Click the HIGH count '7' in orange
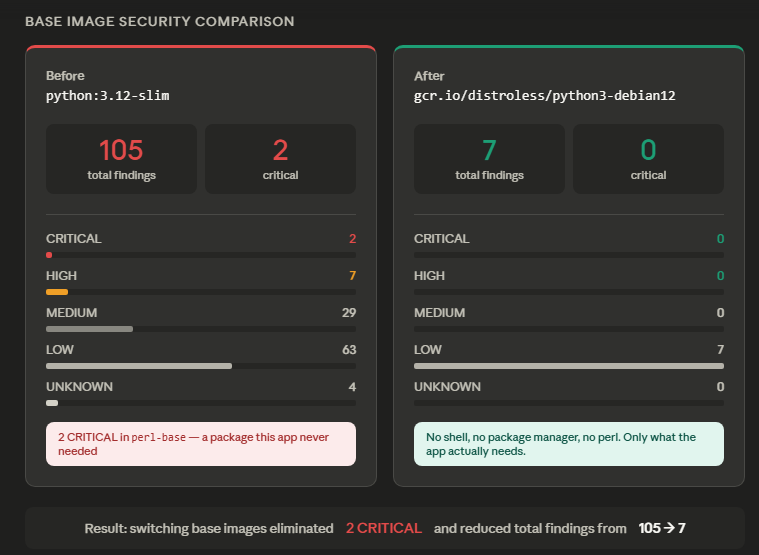 [352, 275]
